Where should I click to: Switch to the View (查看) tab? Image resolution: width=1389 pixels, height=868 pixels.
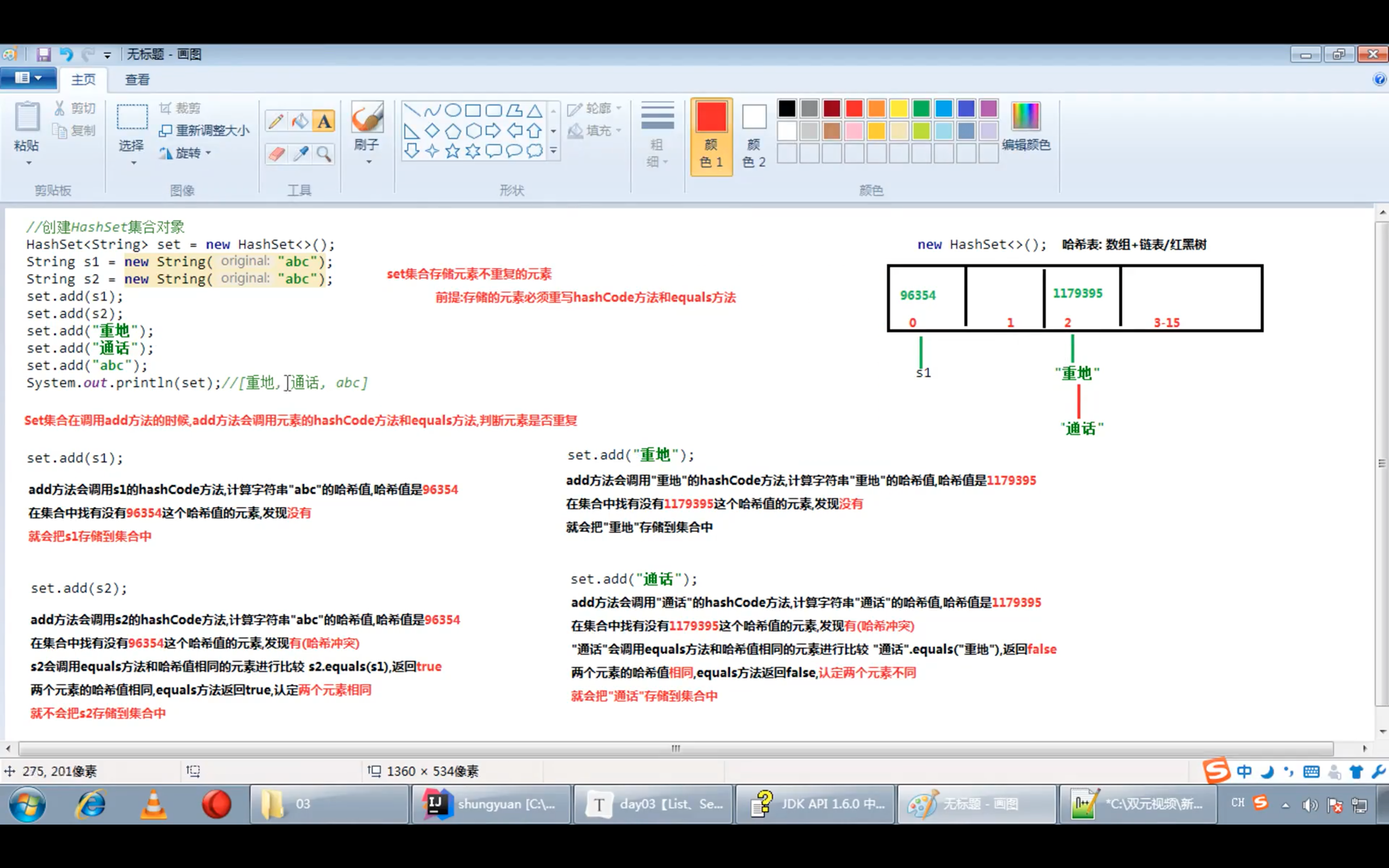click(x=137, y=79)
